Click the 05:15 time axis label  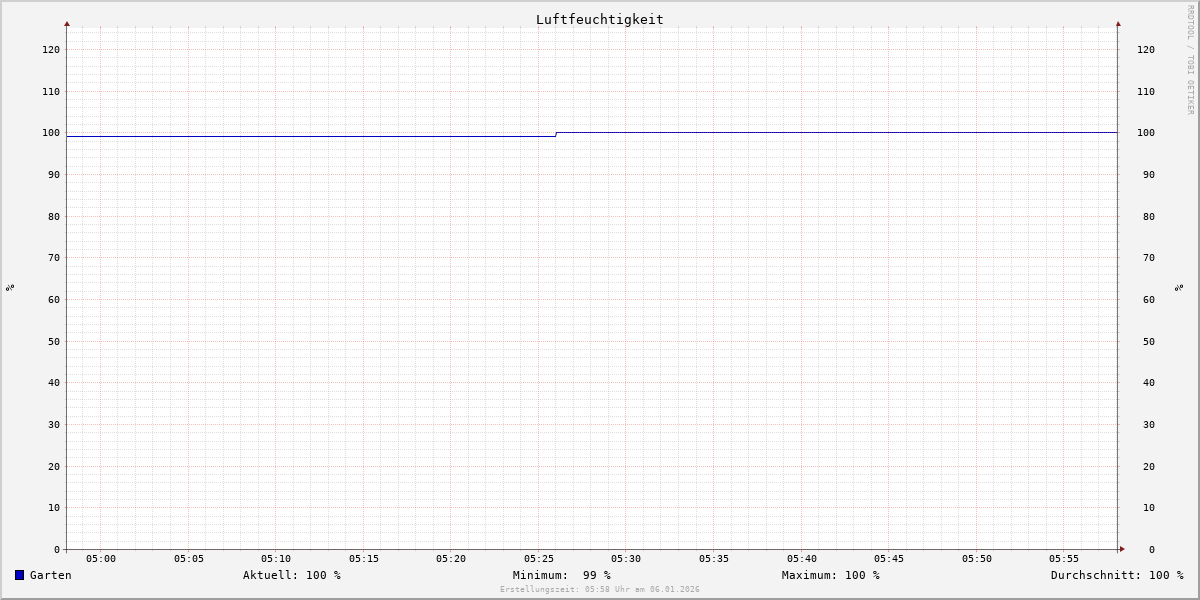click(364, 558)
